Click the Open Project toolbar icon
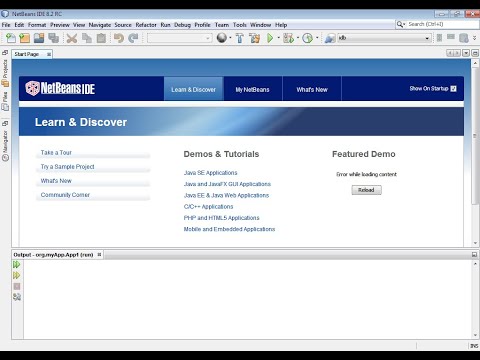The image size is (480, 360). click(39, 38)
